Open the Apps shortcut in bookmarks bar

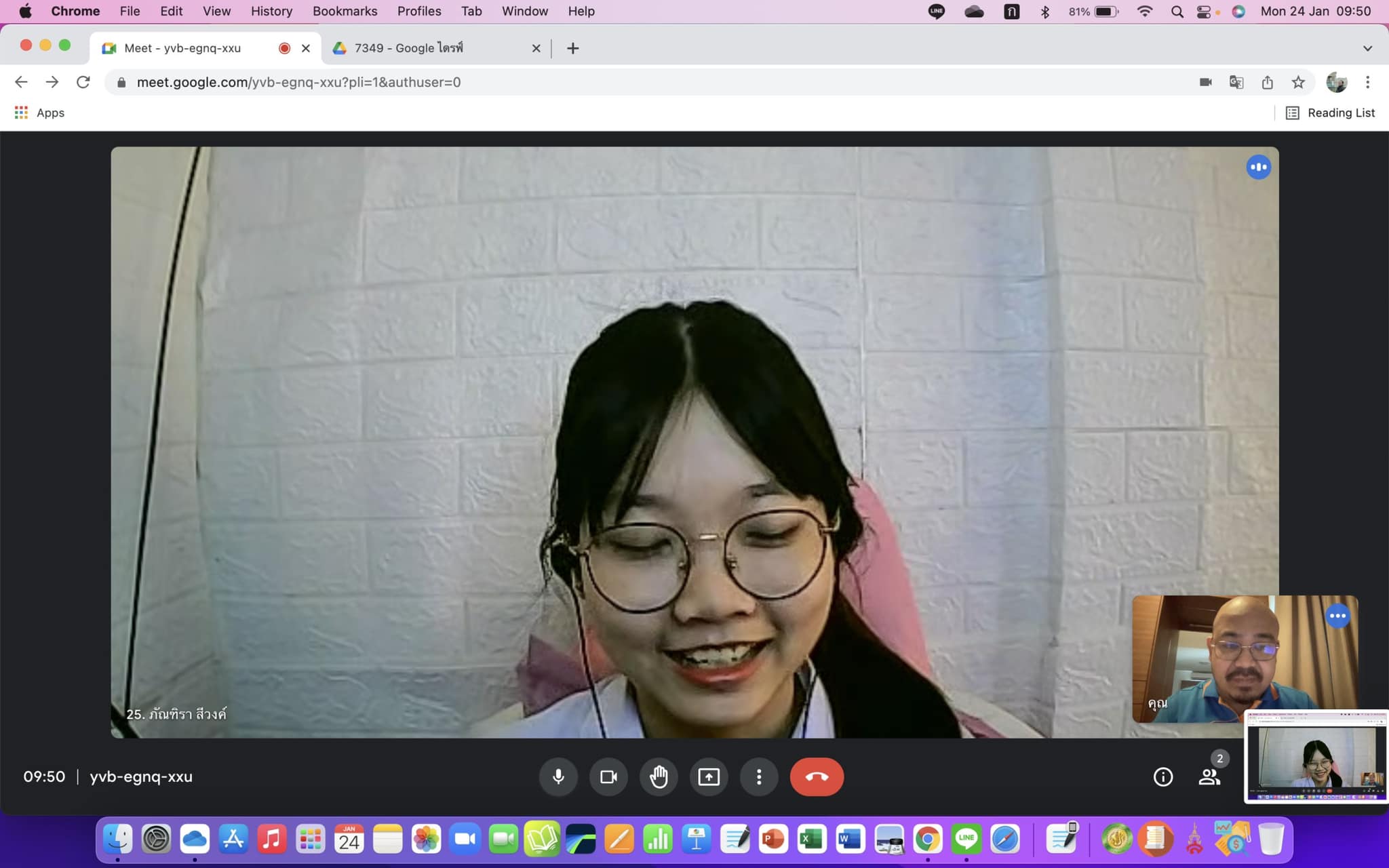(40, 113)
